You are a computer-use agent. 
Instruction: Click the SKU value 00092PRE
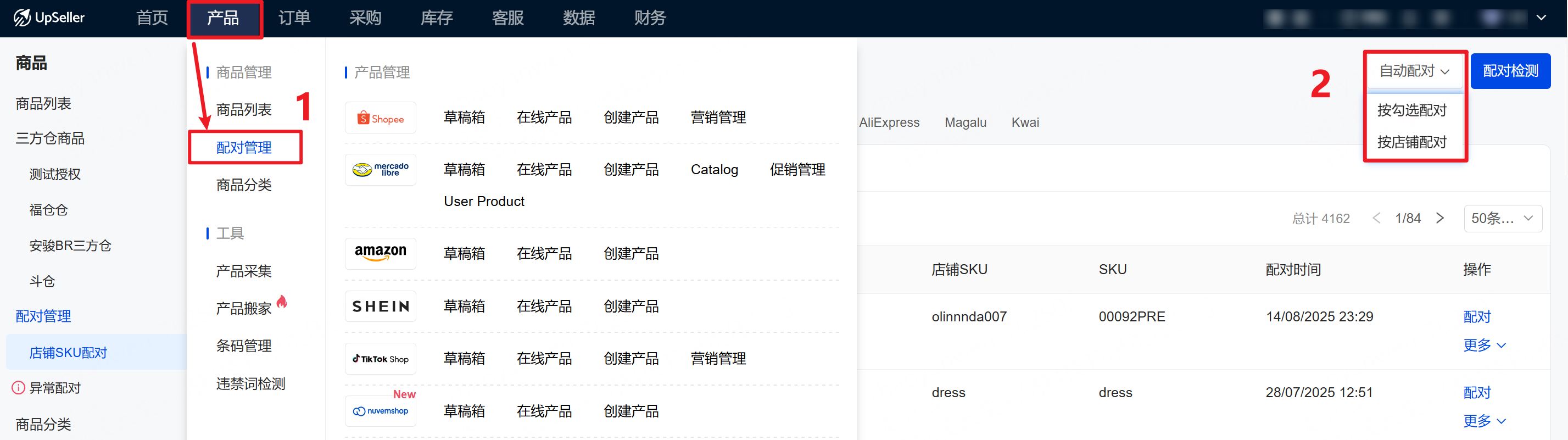[x=1131, y=316]
